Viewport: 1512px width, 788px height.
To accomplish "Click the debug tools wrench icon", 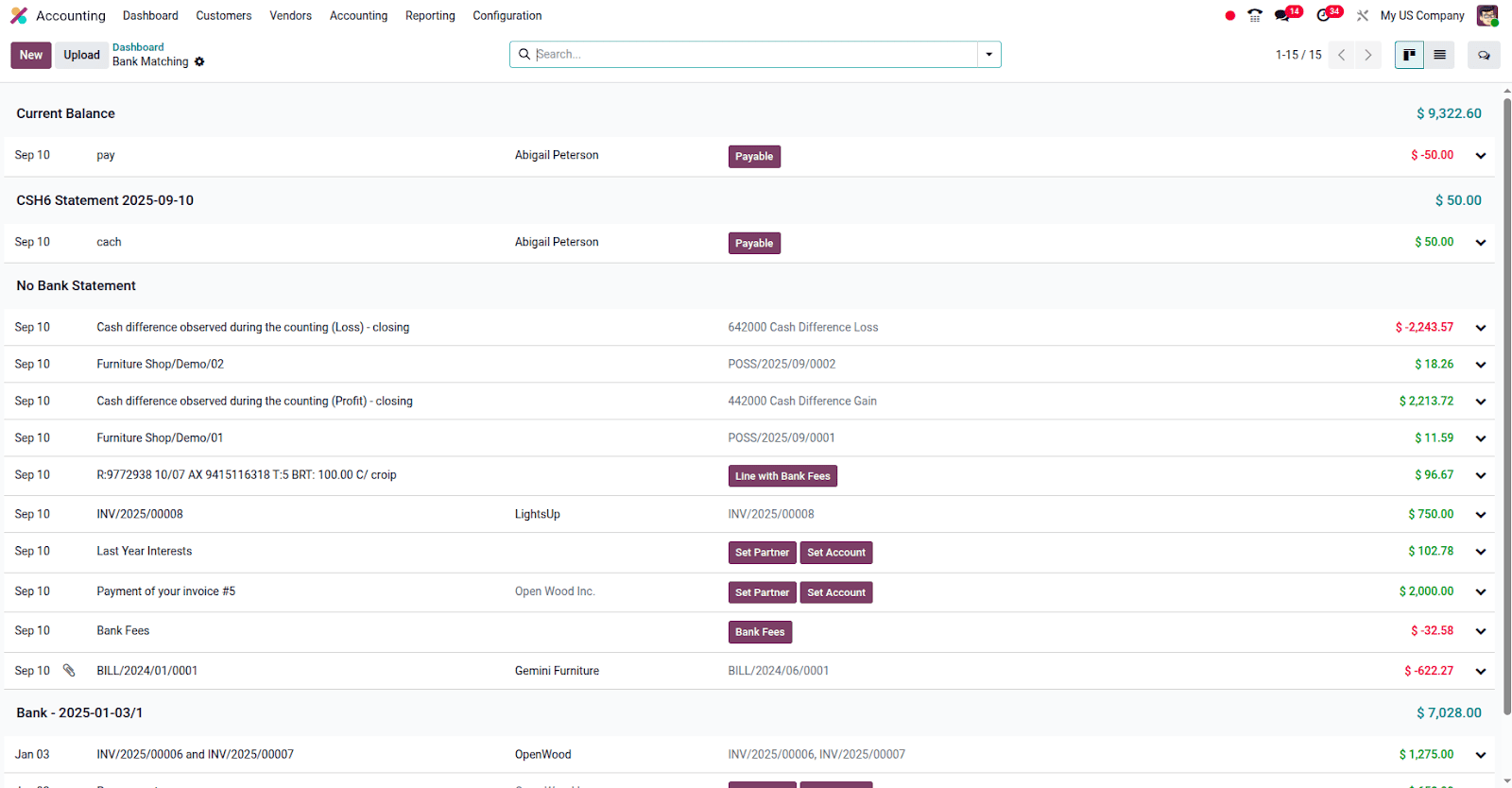I will tap(1362, 15).
